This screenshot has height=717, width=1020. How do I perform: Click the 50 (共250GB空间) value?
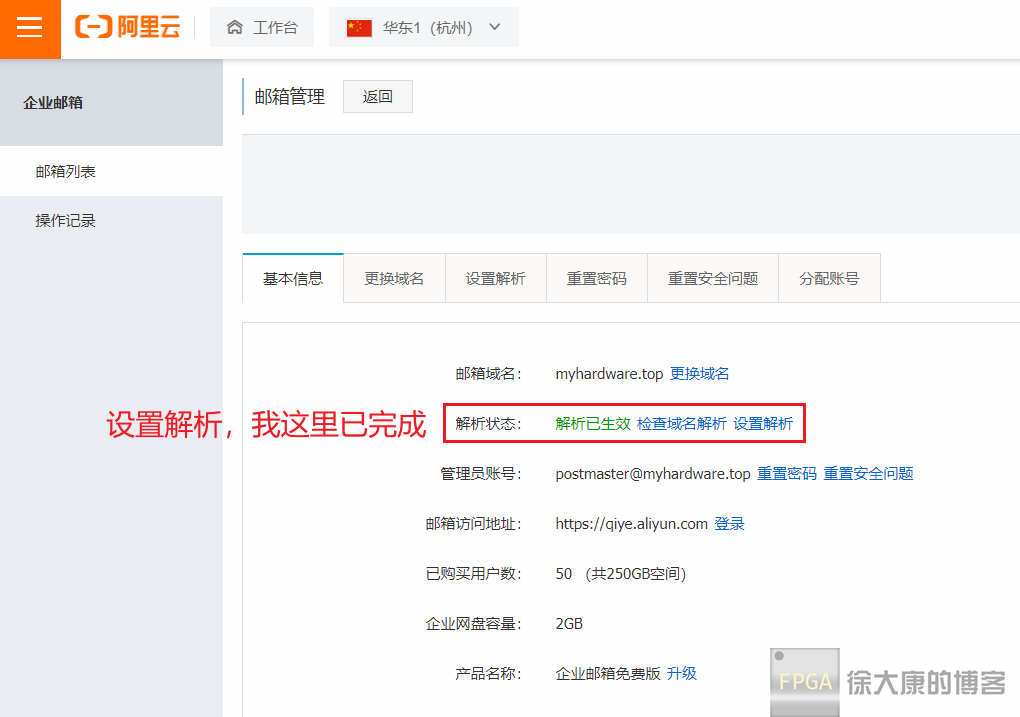point(621,575)
